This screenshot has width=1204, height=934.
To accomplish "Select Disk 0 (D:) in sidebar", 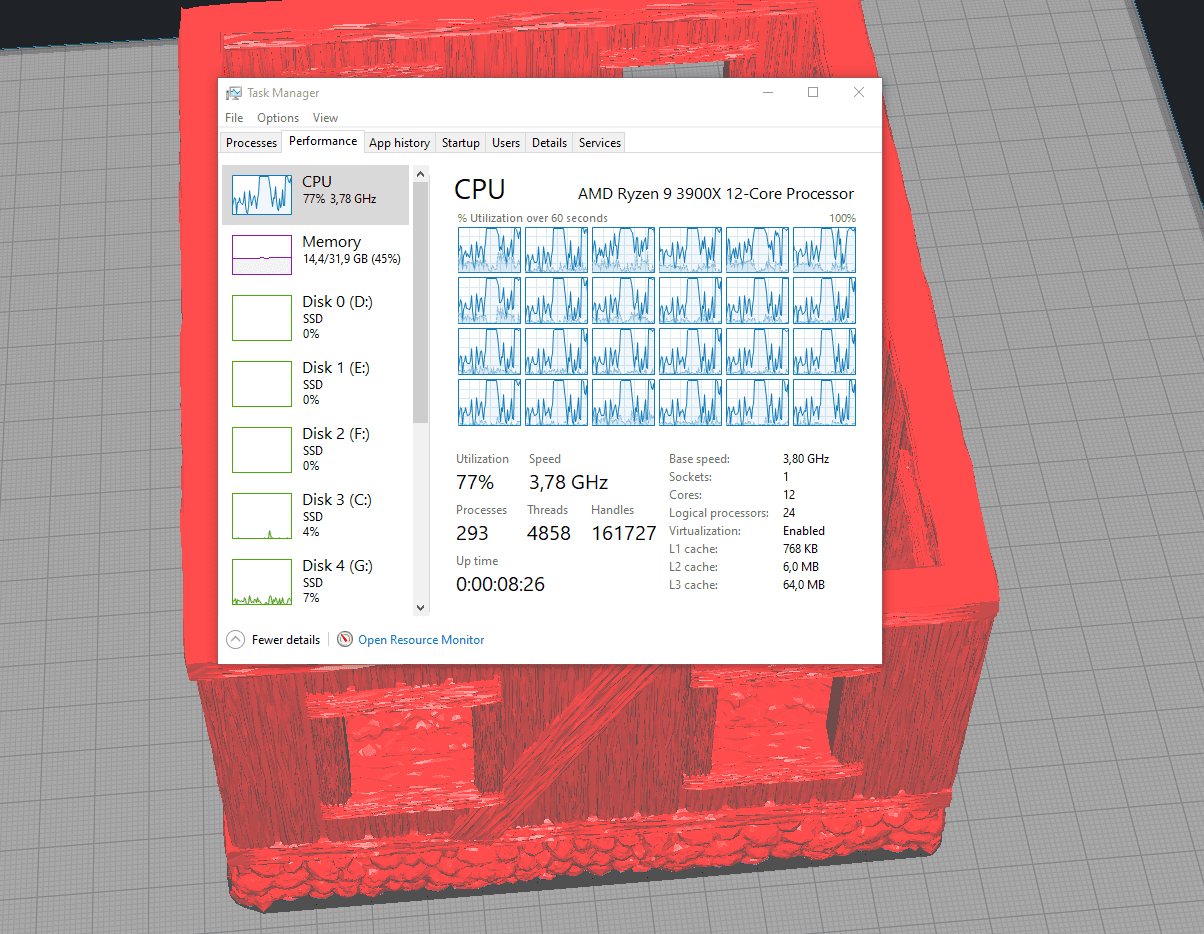I will click(x=315, y=317).
